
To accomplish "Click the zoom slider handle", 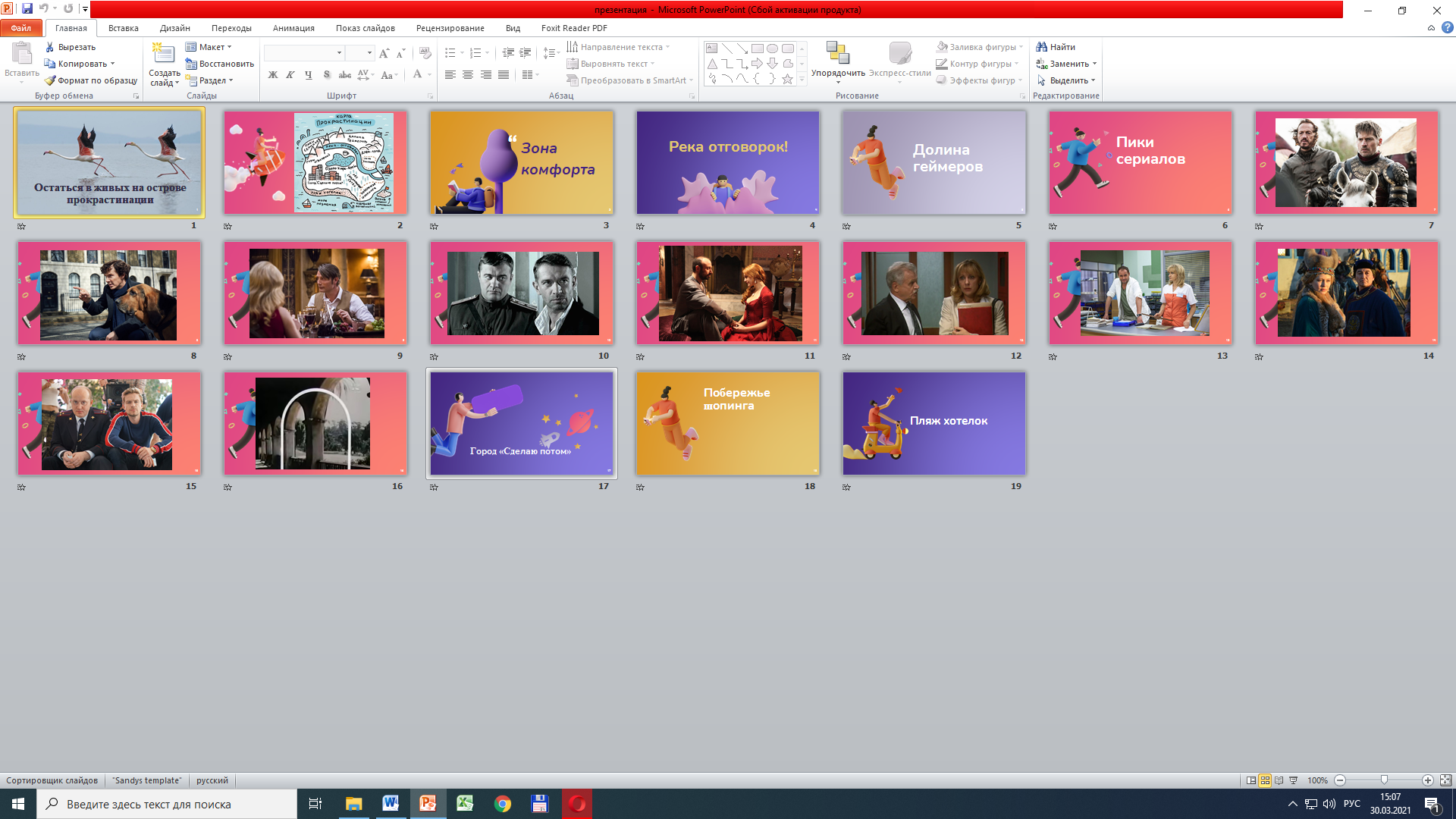I will (x=1384, y=780).
